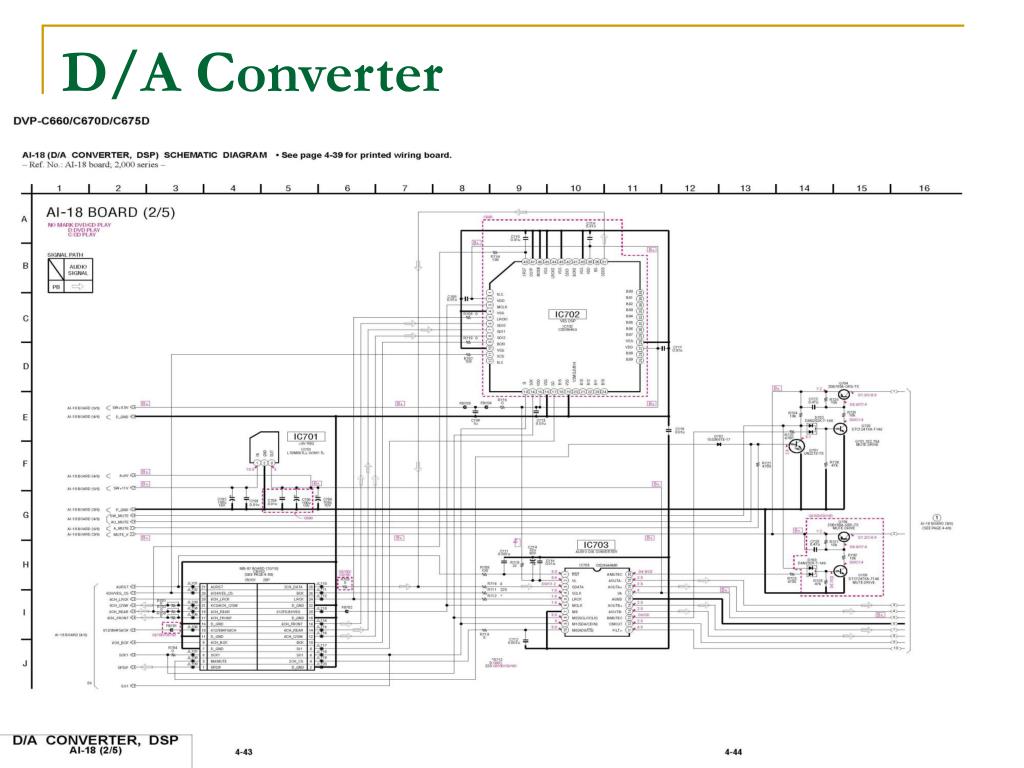1024x768 pixels.
Task: Click the "SIGNAL PATH" legend heading
Action: tap(65, 255)
